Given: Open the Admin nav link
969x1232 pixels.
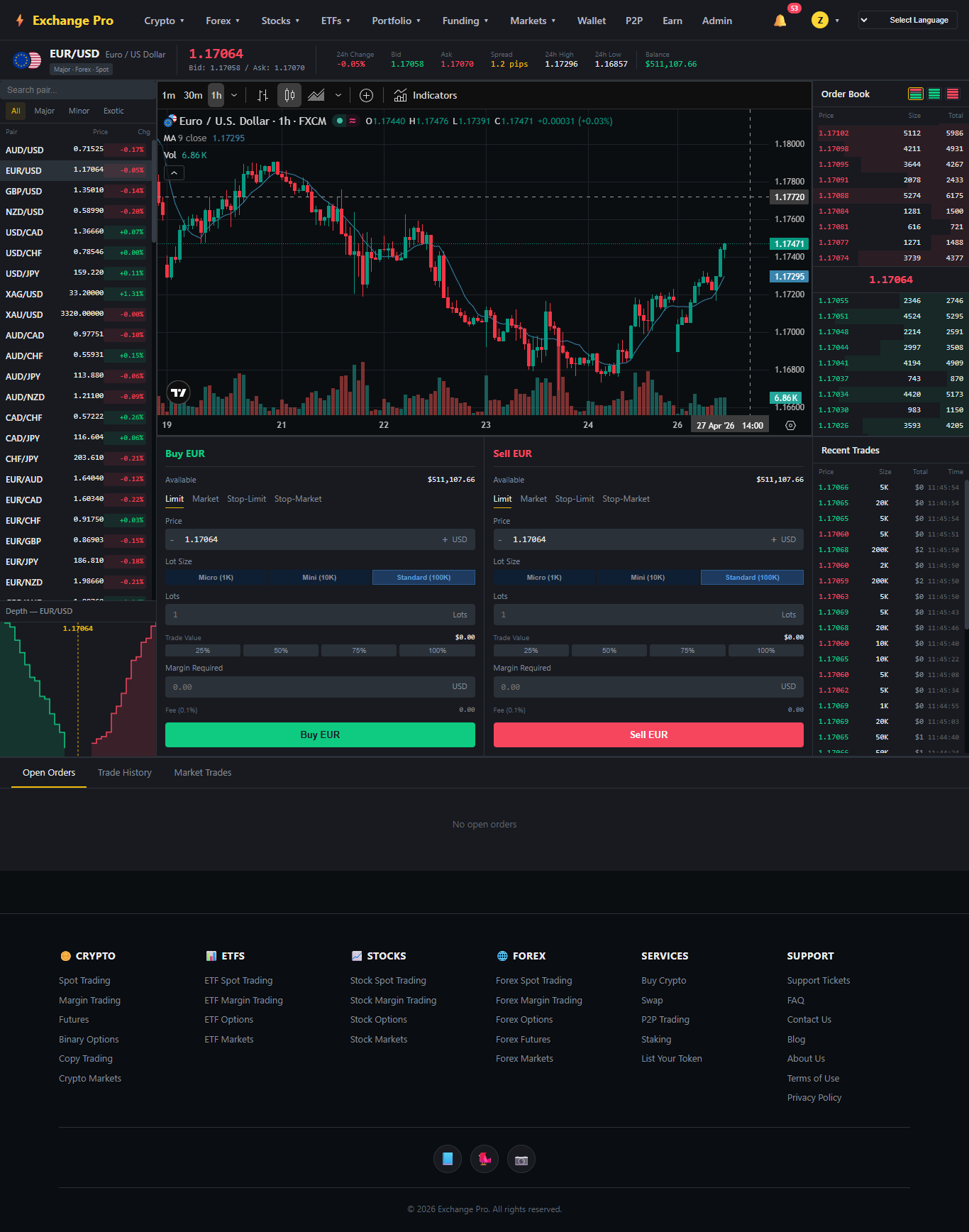Looking at the screenshot, I should pos(717,21).
